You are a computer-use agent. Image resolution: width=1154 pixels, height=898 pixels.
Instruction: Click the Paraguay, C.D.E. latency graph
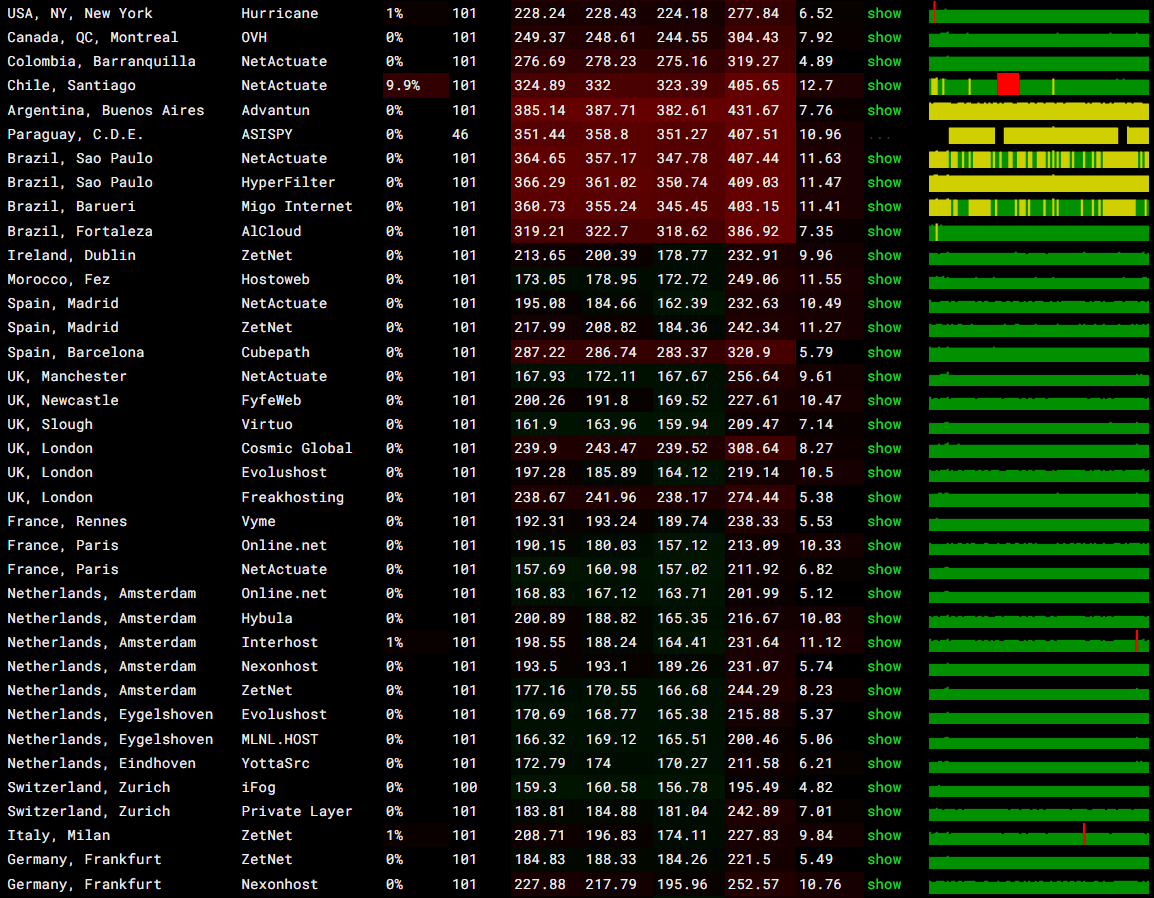tap(1038, 135)
